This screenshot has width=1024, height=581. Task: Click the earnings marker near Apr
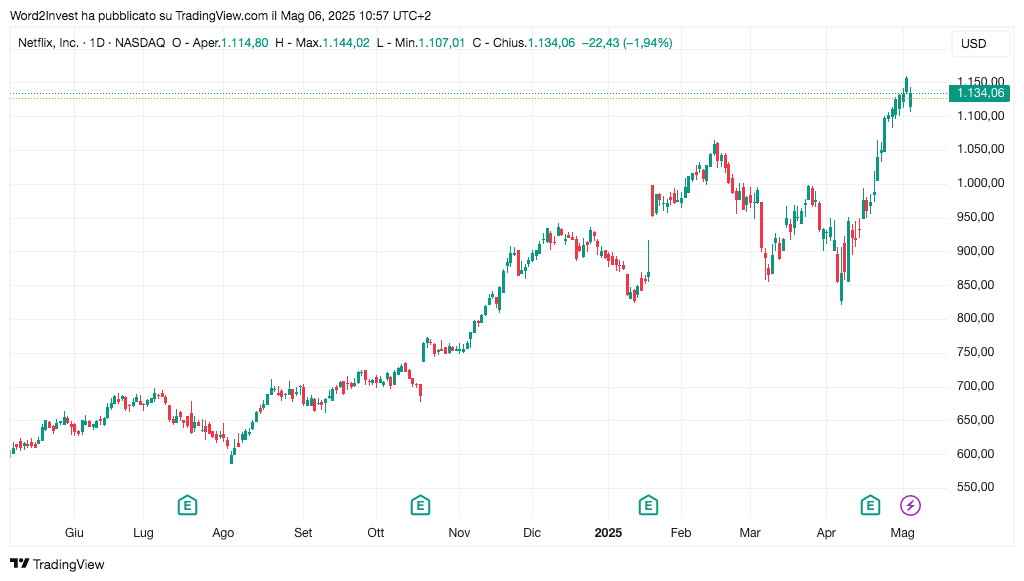(x=870, y=505)
